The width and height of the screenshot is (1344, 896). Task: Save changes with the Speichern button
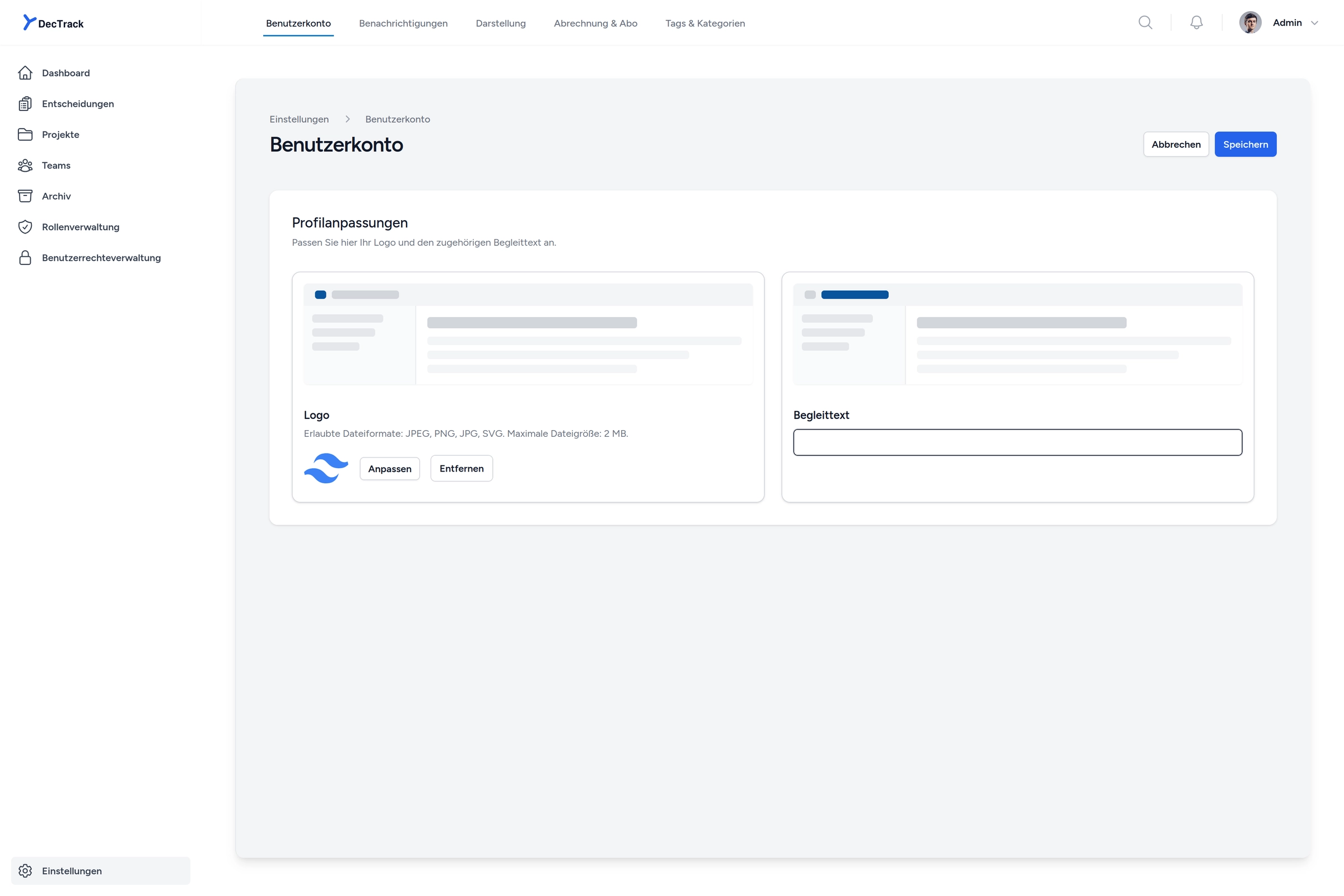click(x=1245, y=144)
